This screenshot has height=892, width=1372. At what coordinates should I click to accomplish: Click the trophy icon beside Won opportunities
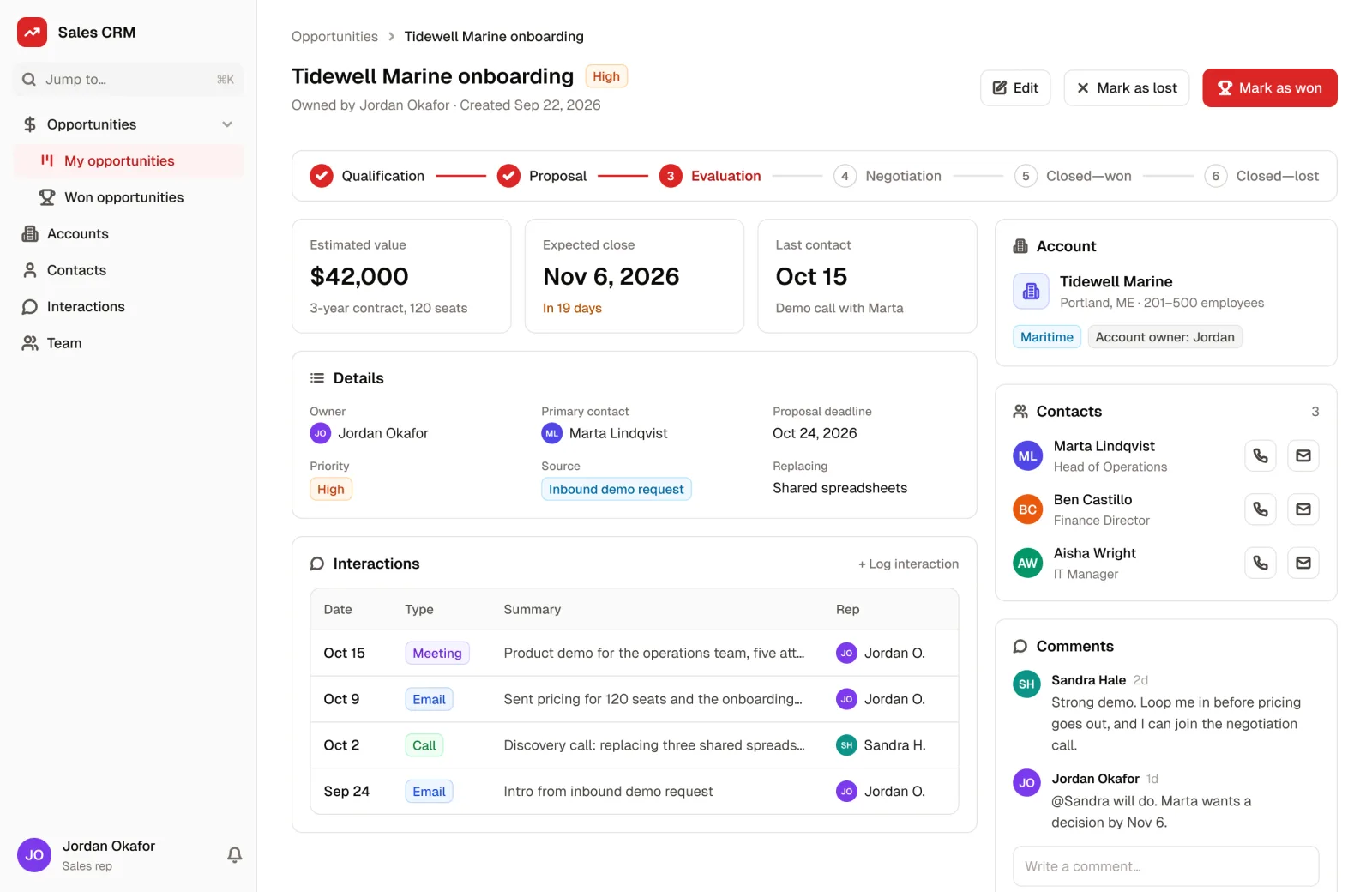click(x=47, y=197)
